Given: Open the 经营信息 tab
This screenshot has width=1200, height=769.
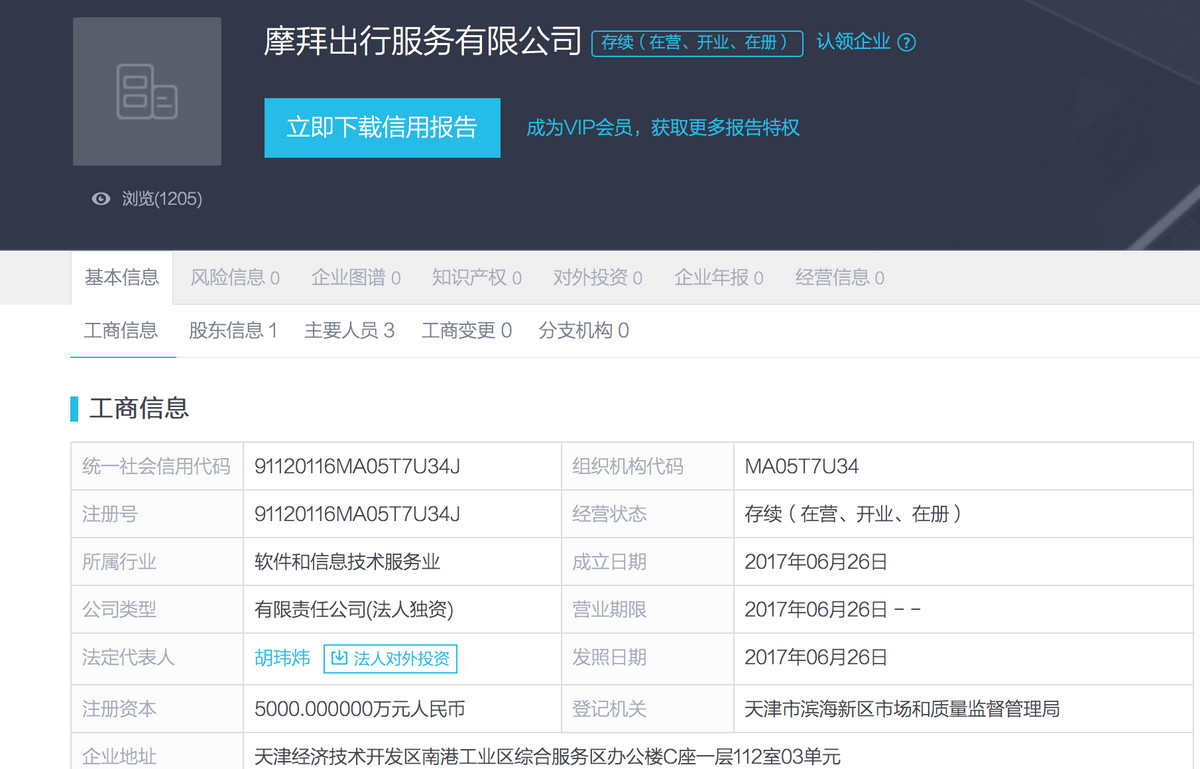Looking at the screenshot, I should coord(839,278).
